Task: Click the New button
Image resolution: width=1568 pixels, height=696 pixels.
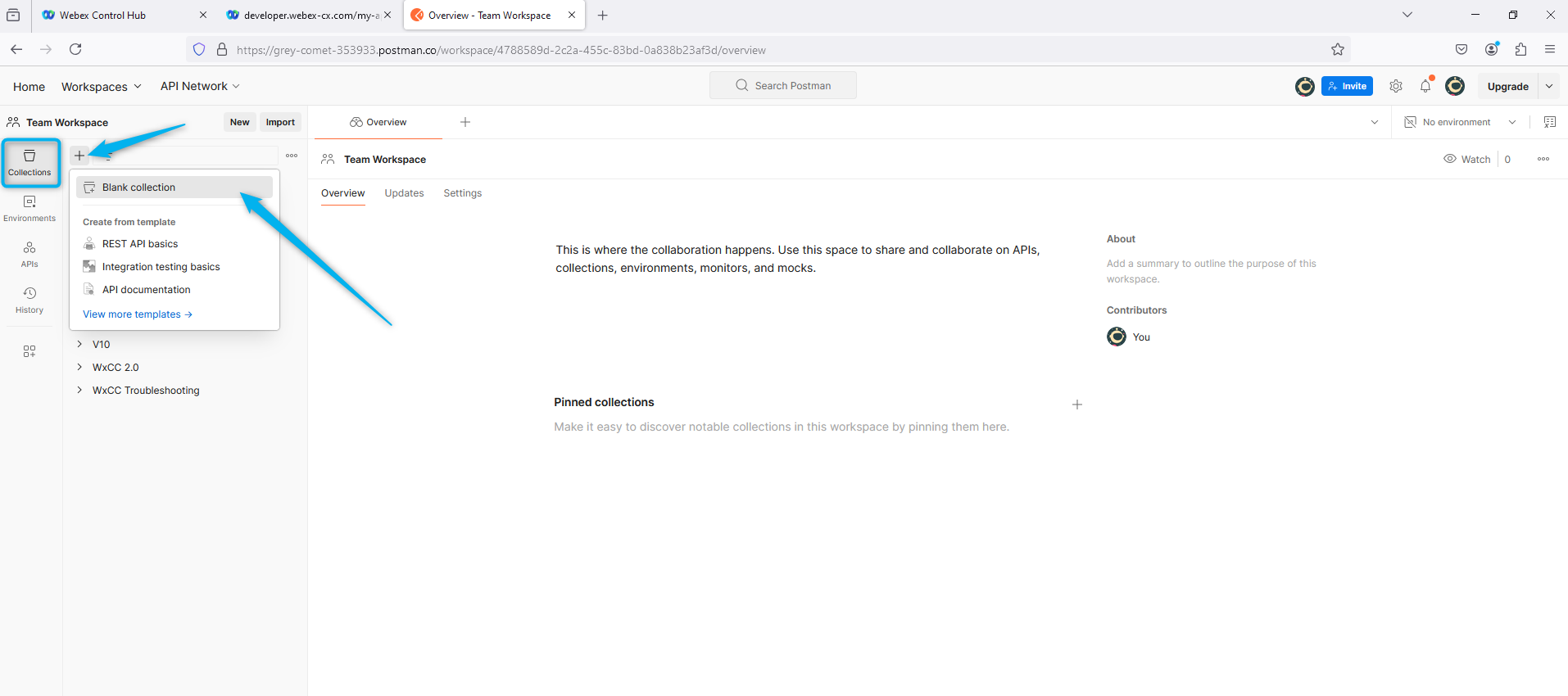Action: (239, 122)
